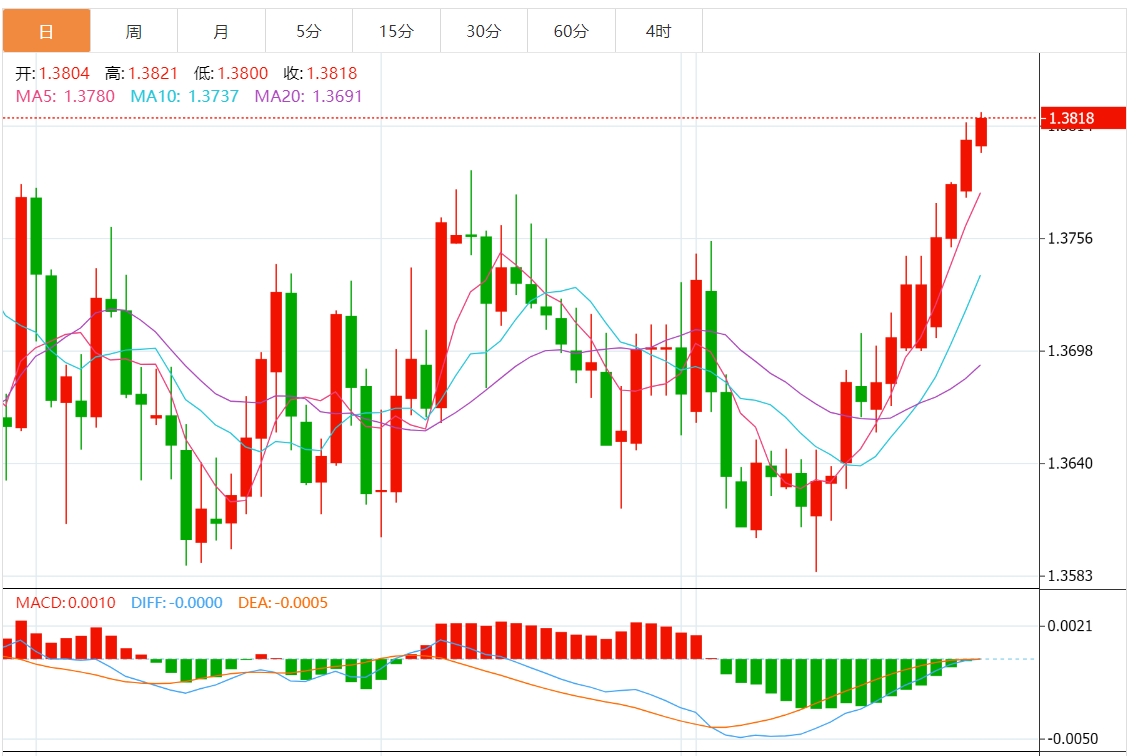Click the MA10: 1.3737 indicator label
Screen dimensions: 1136x756
point(185,96)
